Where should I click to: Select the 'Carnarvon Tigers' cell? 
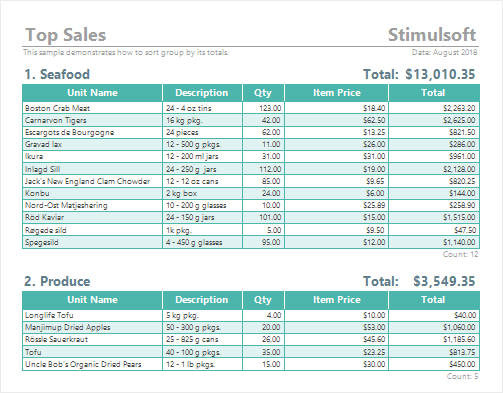(92, 120)
